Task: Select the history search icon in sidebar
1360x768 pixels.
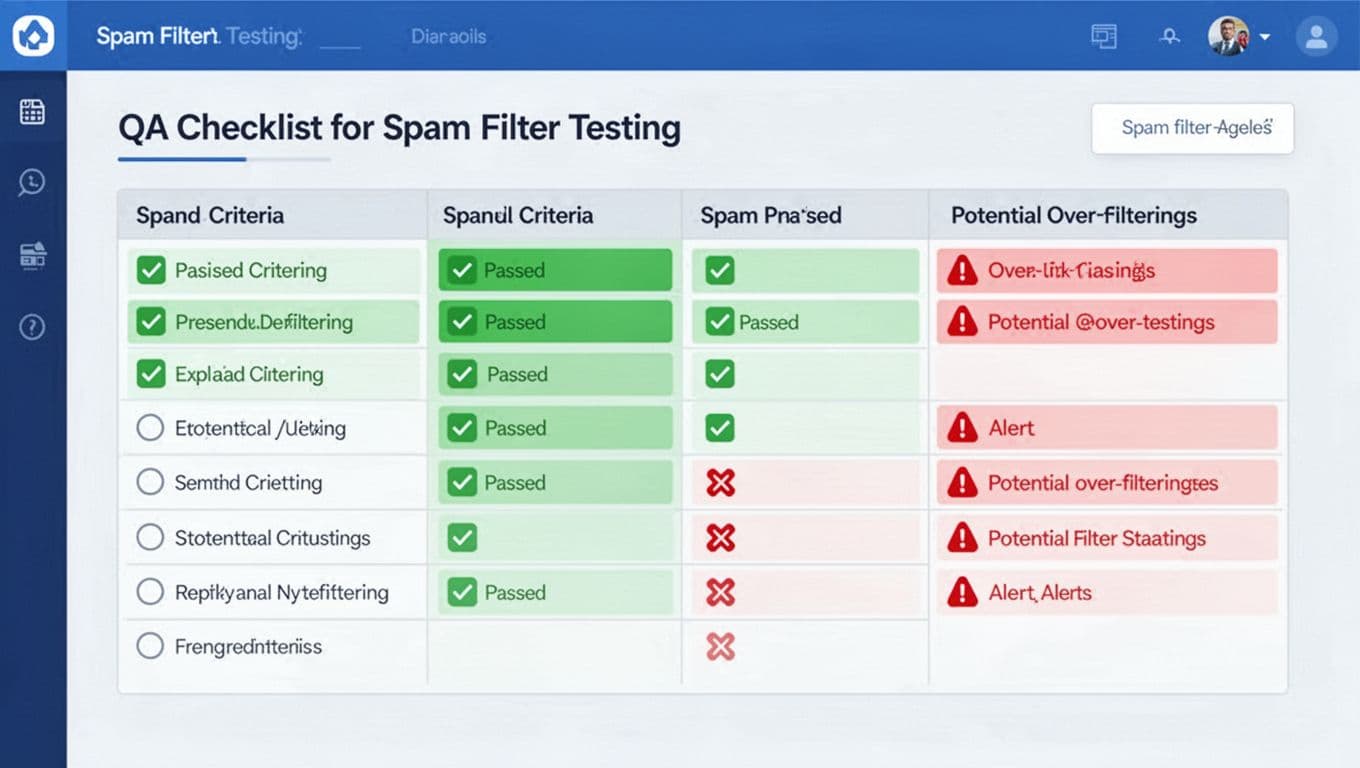Action: [x=33, y=182]
